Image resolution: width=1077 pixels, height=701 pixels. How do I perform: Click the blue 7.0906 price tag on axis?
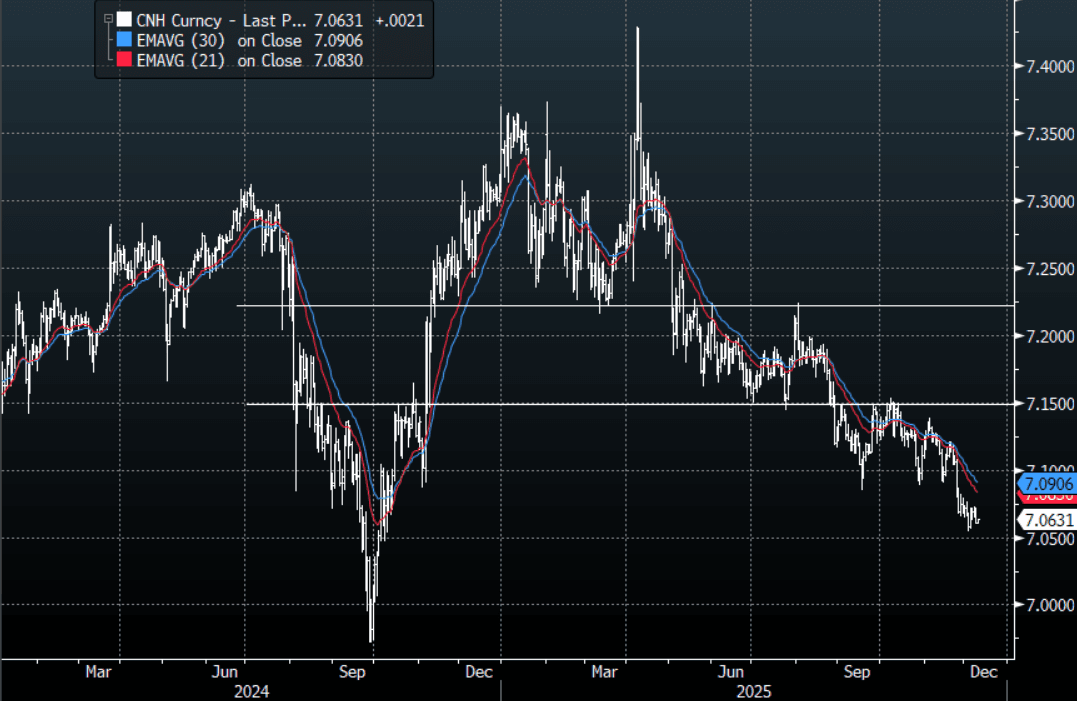(1045, 484)
